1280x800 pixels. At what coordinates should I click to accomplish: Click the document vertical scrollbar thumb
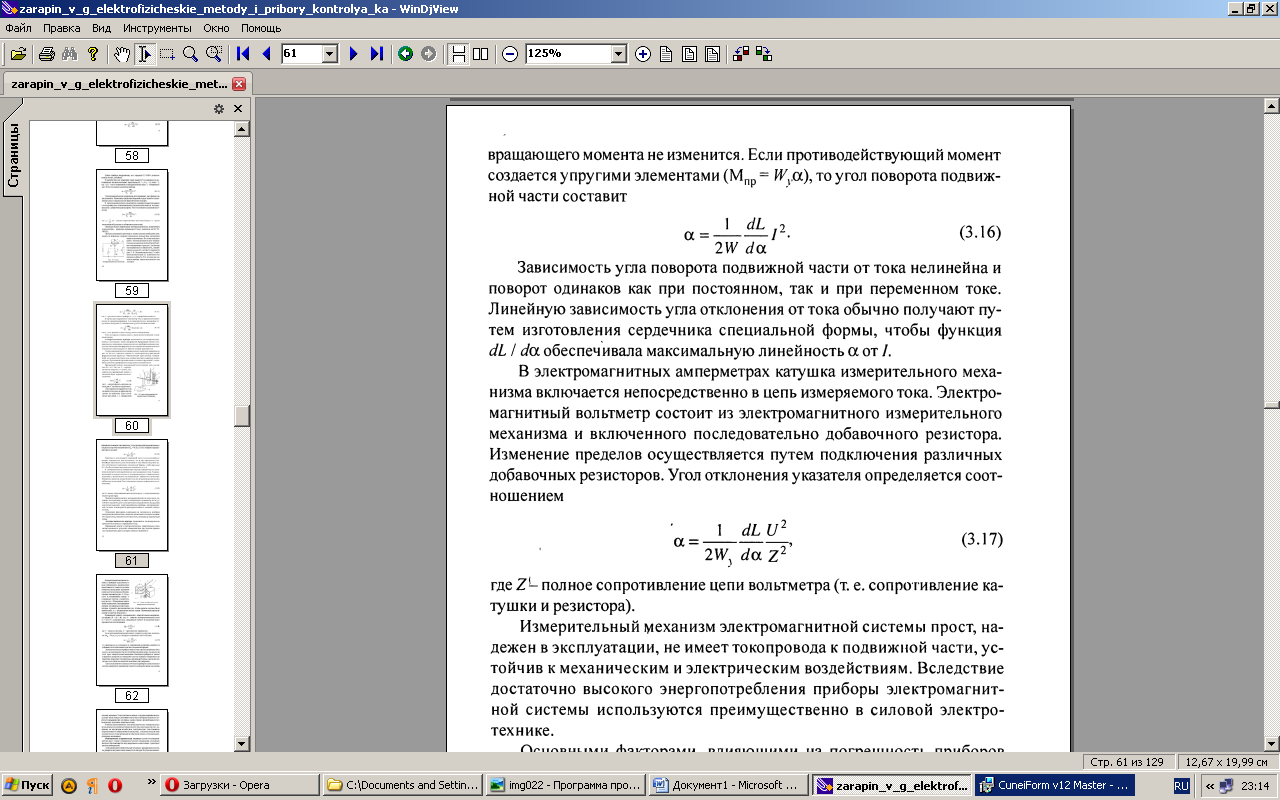point(1272,405)
